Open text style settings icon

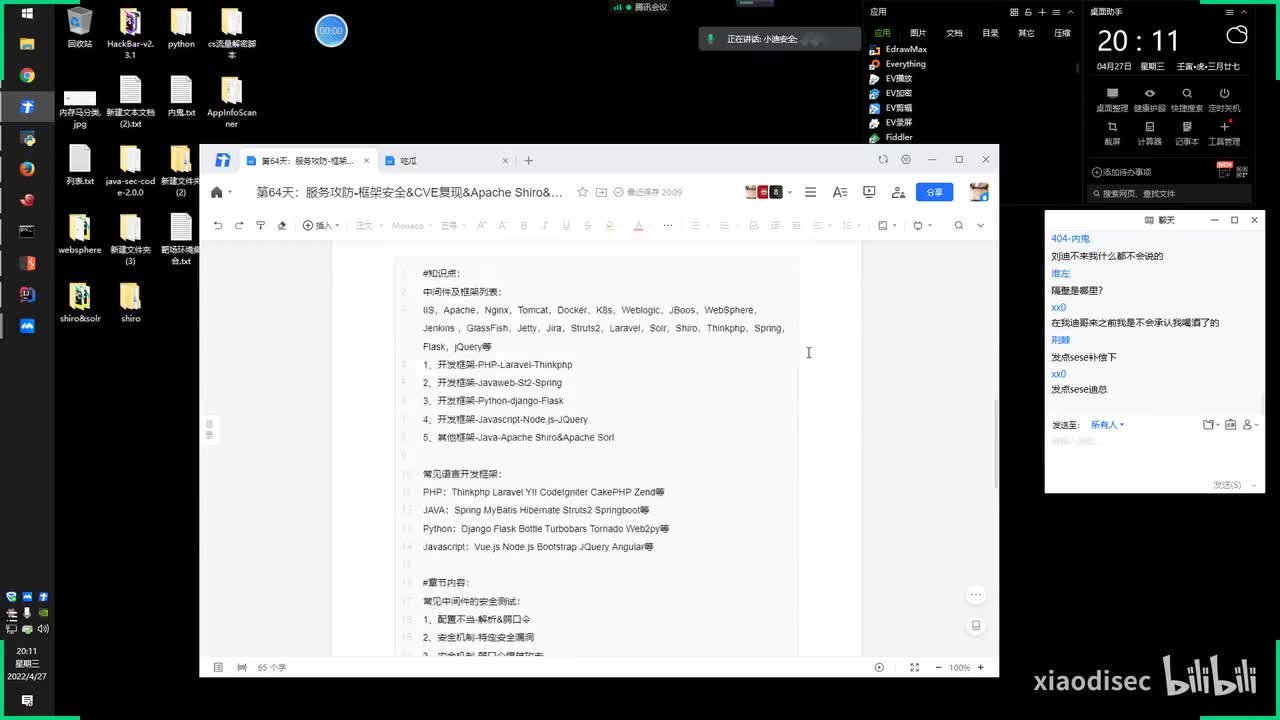840,192
